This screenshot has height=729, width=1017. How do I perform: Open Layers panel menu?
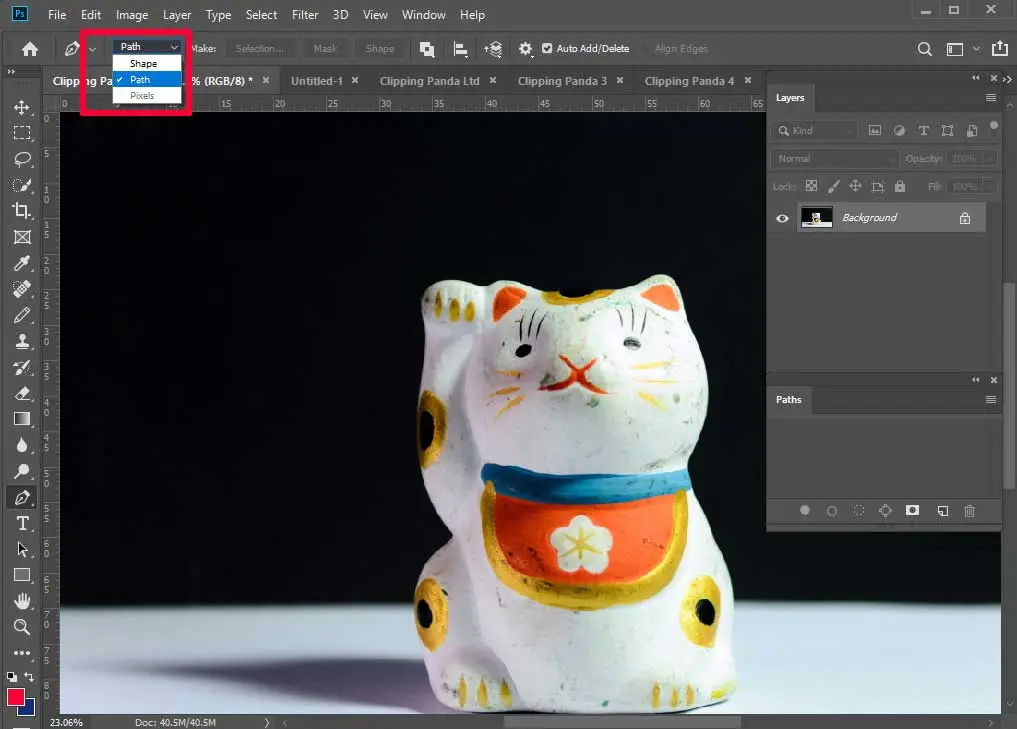[990, 98]
